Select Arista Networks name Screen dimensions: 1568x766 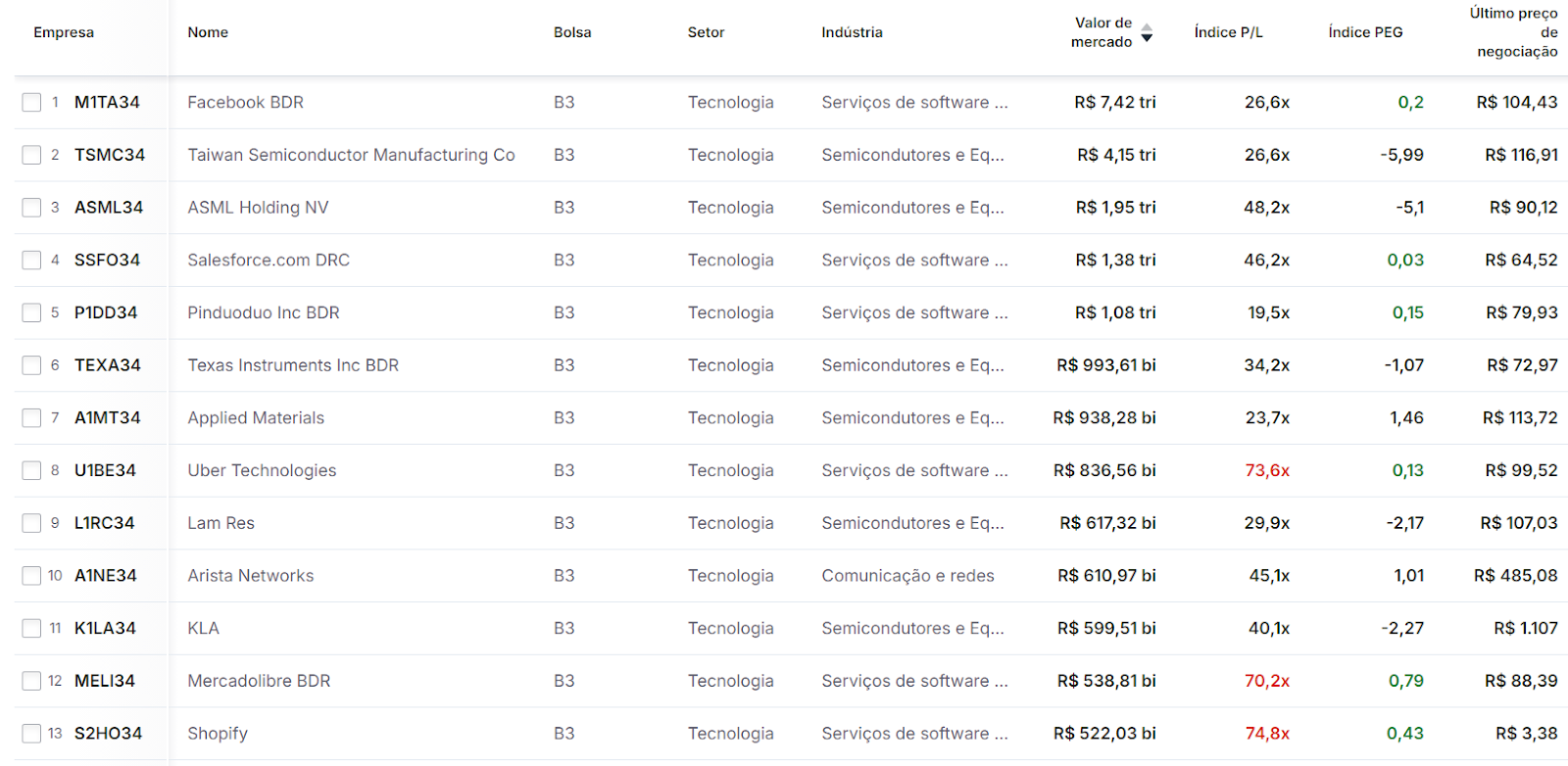(x=251, y=575)
